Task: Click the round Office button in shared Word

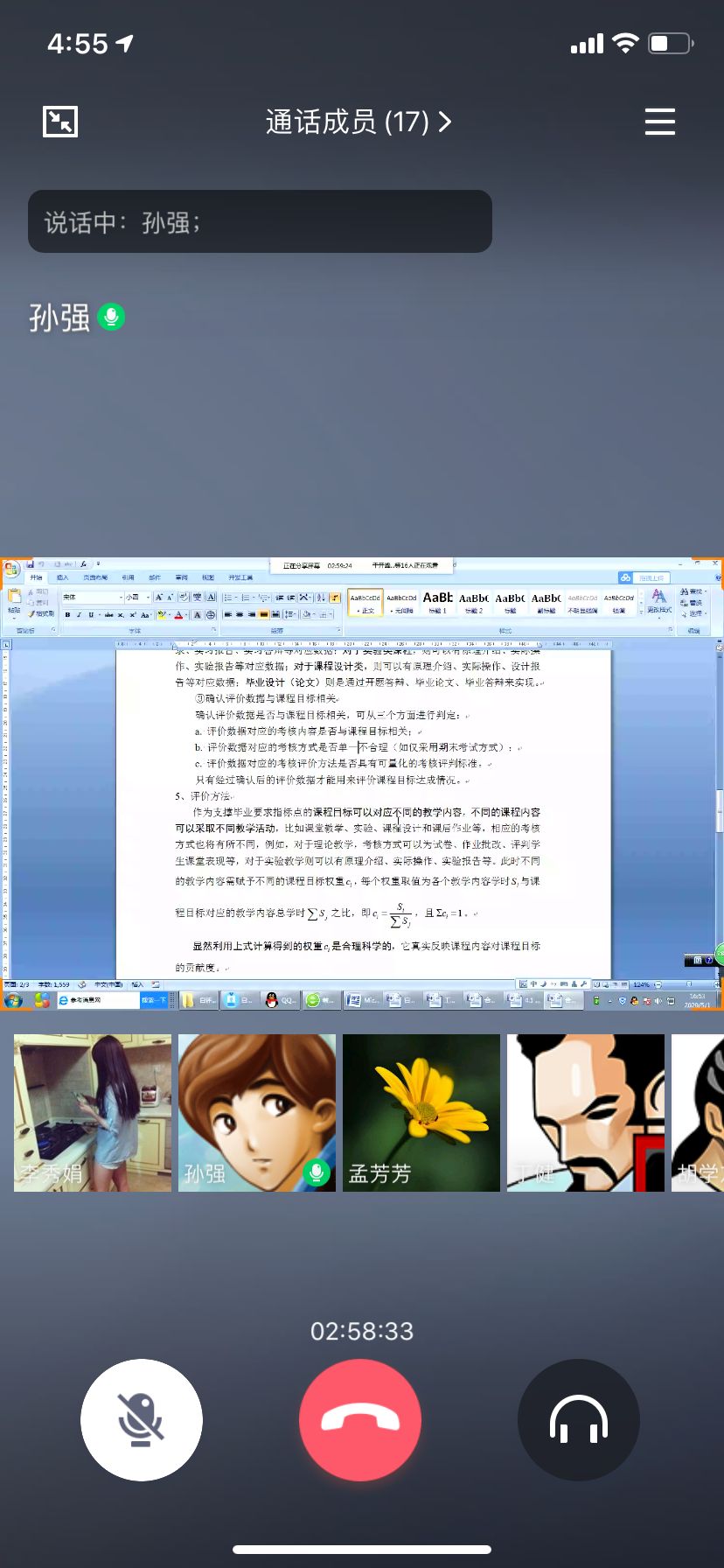Action: tap(11, 570)
